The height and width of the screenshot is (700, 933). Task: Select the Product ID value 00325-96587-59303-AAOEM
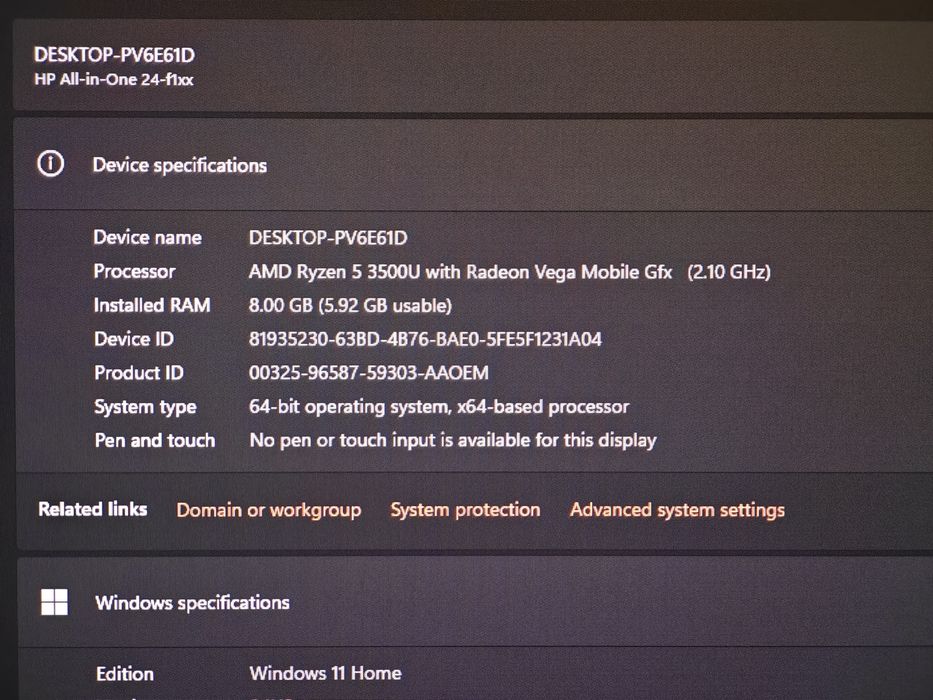coord(368,373)
